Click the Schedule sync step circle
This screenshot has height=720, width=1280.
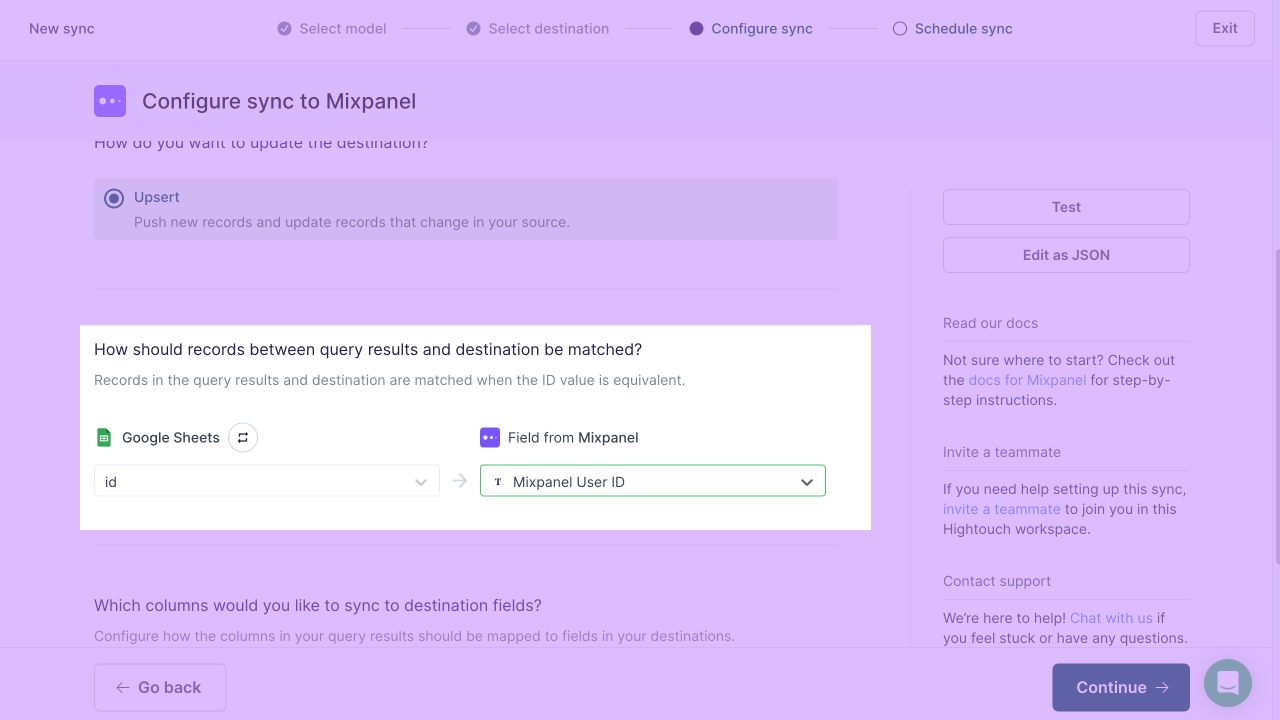coord(900,29)
